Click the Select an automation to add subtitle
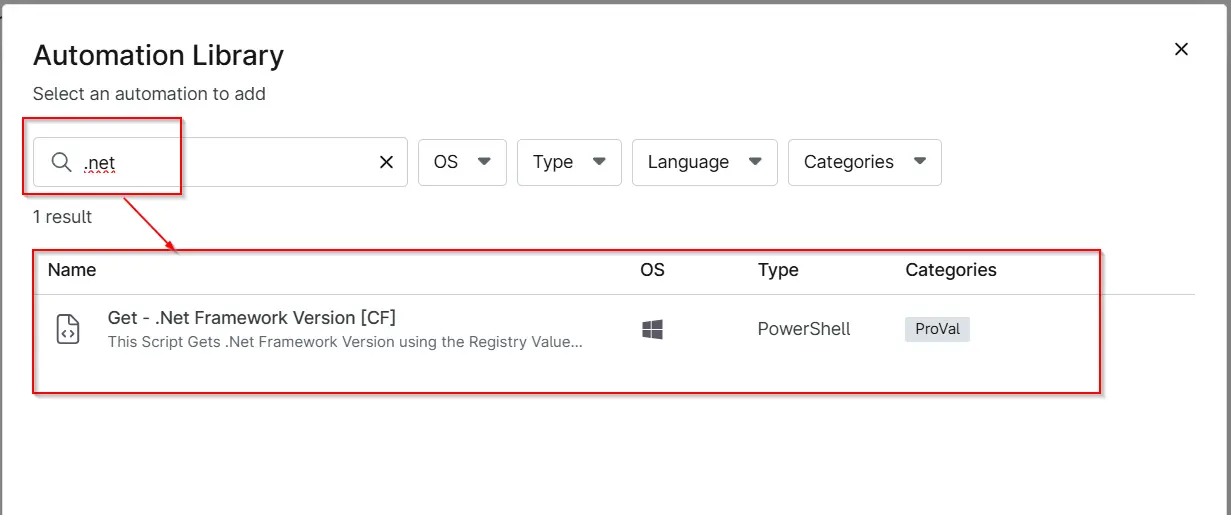The height and width of the screenshot is (515, 1231). click(x=149, y=94)
